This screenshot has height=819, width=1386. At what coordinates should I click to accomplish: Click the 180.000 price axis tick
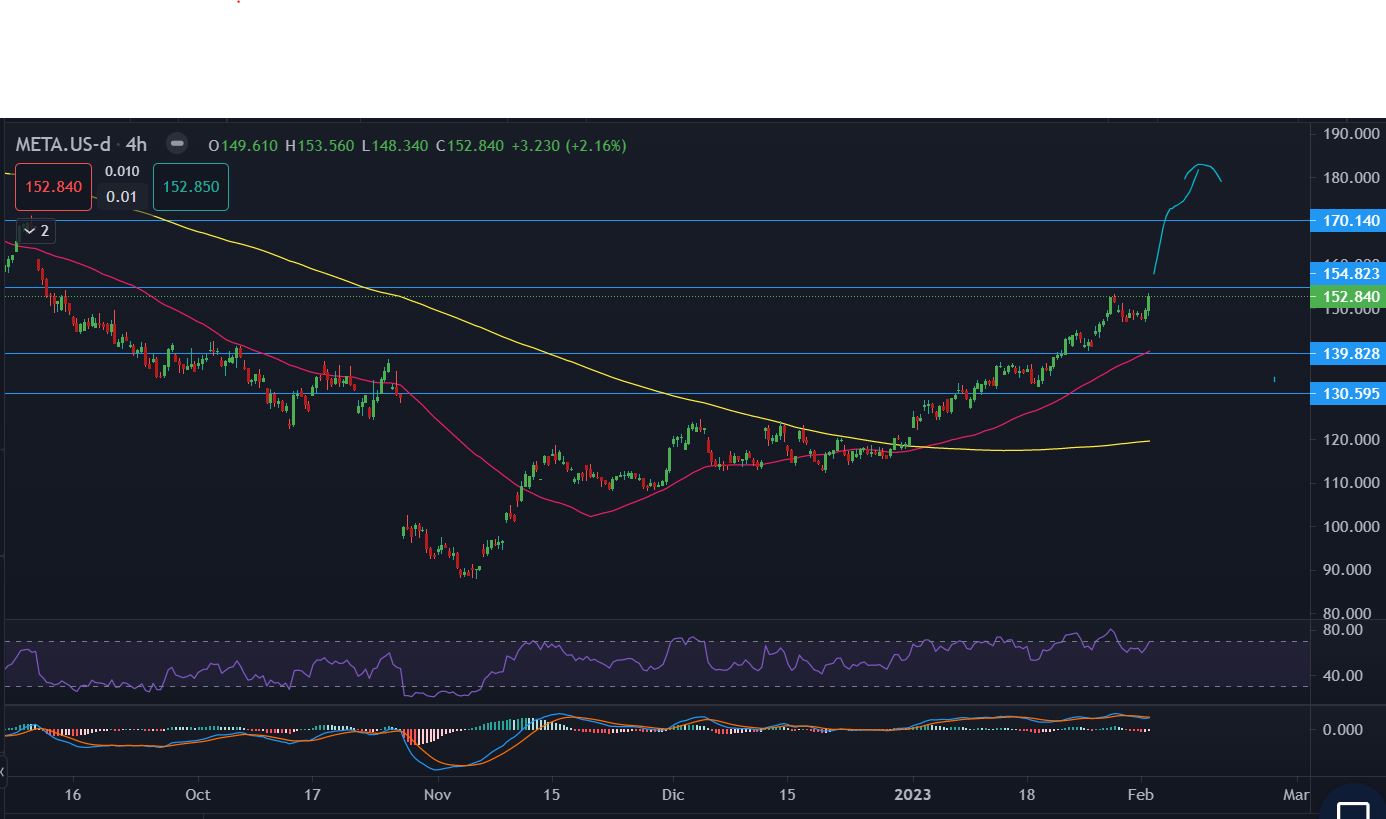click(1351, 178)
